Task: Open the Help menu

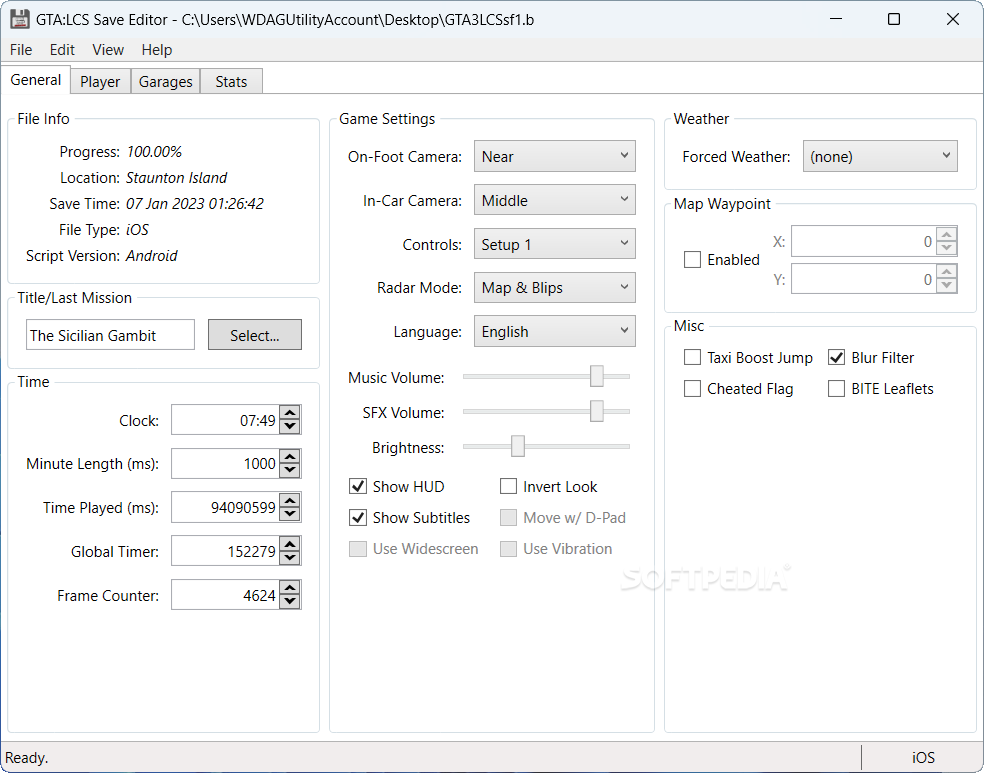Action: point(156,50)
